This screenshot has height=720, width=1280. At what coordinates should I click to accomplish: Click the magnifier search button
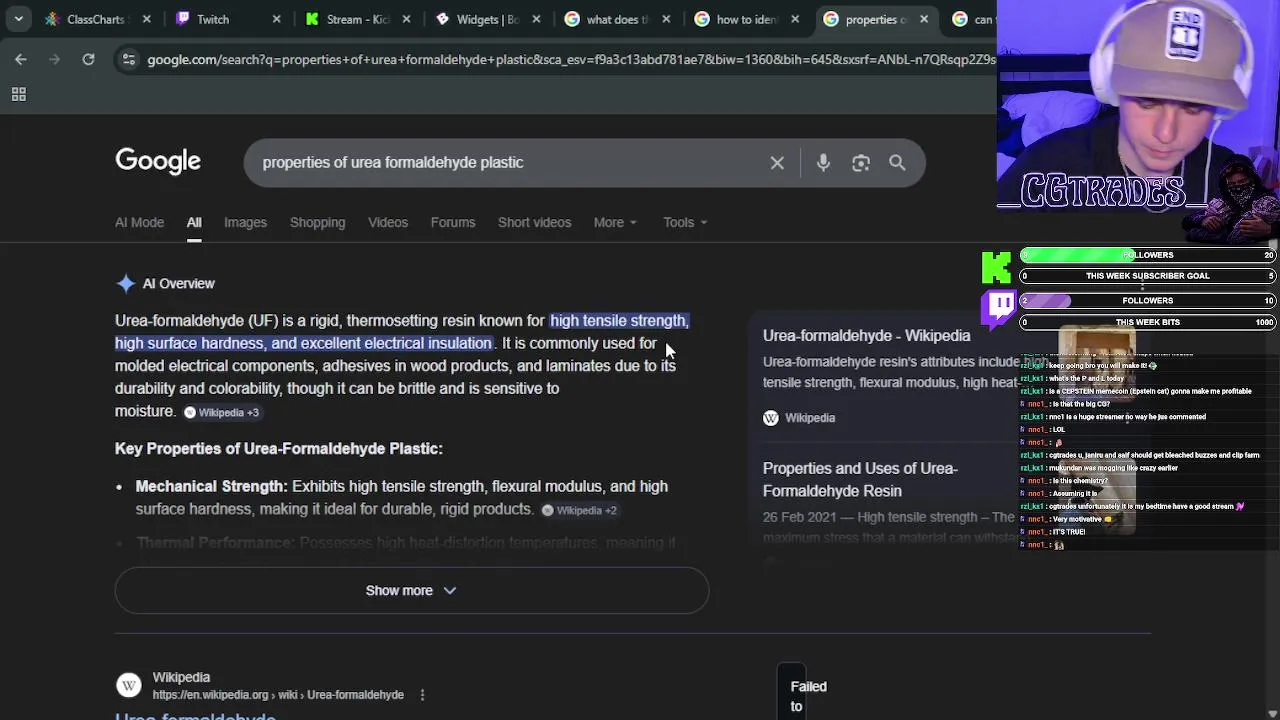897,163
